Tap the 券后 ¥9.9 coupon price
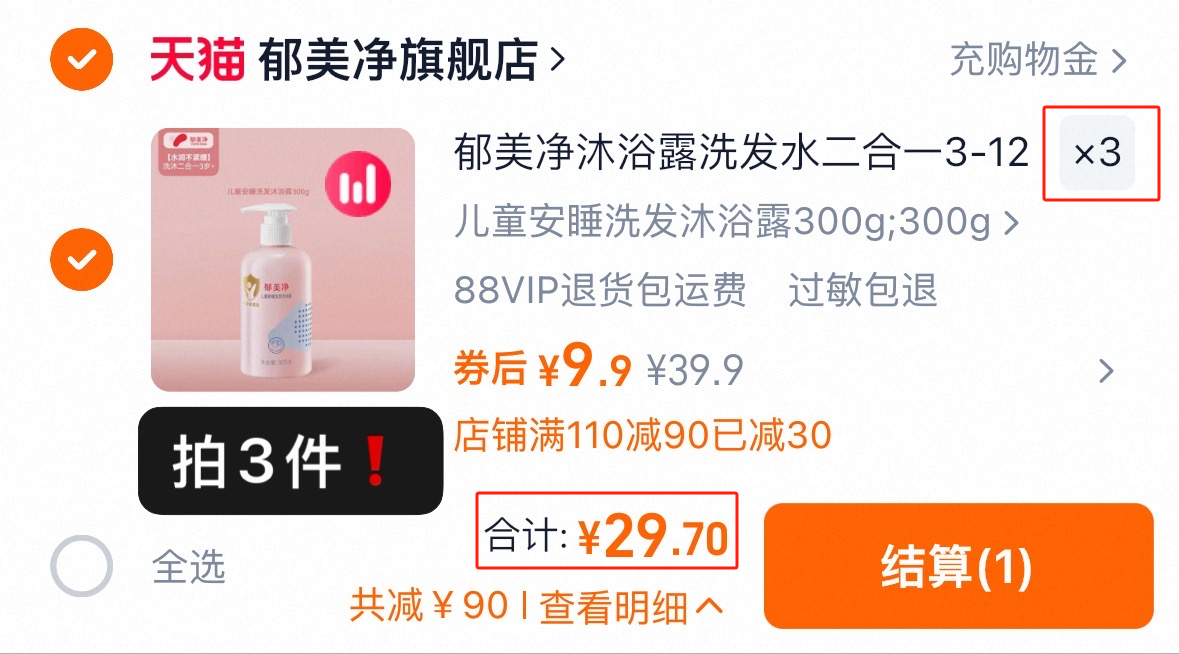This screenshot has width=1179, height=654. tap(542, 368)
